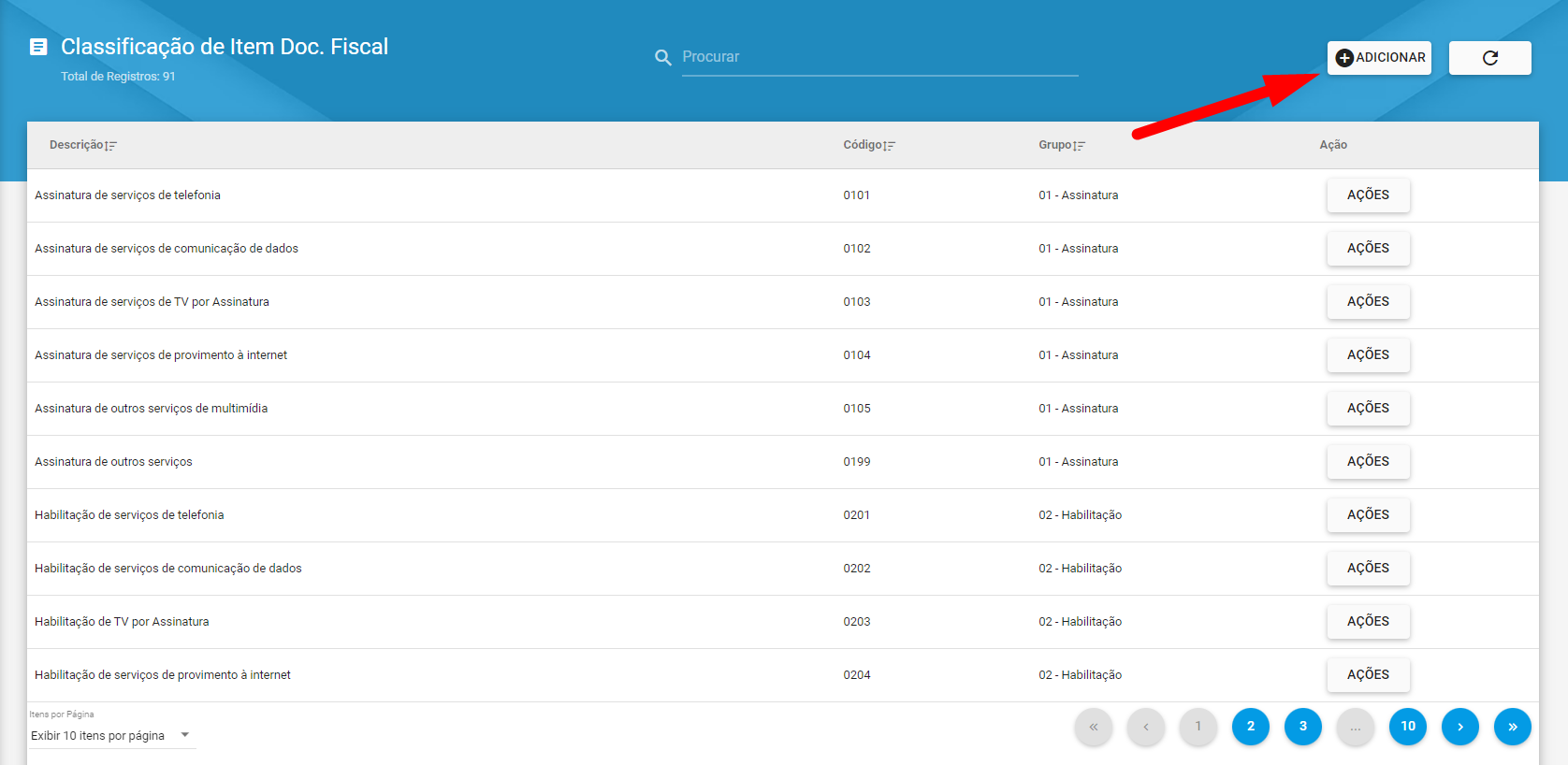Go to page 10
The image size is (1568, 765).
tap(1408, 727)
